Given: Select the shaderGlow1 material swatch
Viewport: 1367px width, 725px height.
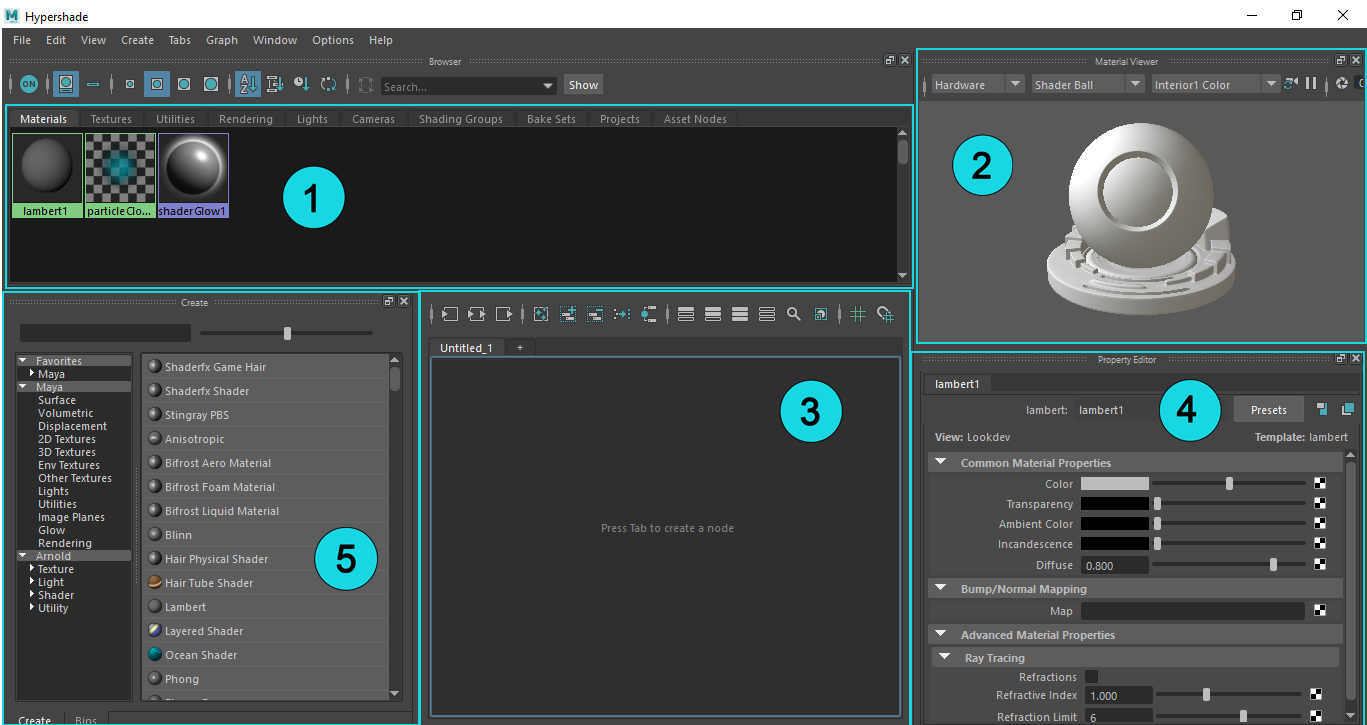Looking at the screenshot, I should tap(193, 176).
